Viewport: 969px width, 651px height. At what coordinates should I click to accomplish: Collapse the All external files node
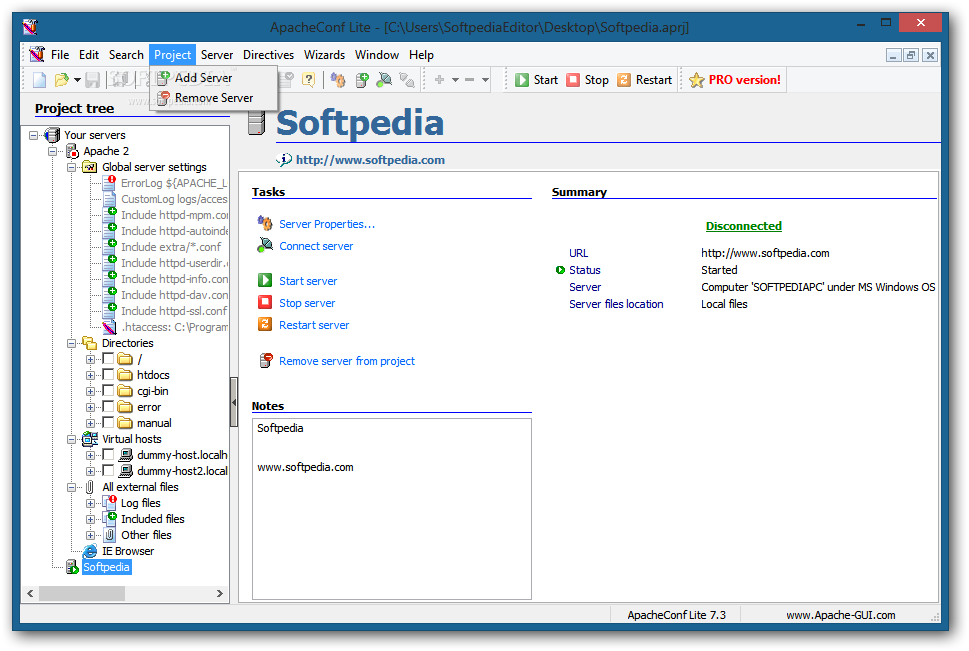click(x=72, y=487)
